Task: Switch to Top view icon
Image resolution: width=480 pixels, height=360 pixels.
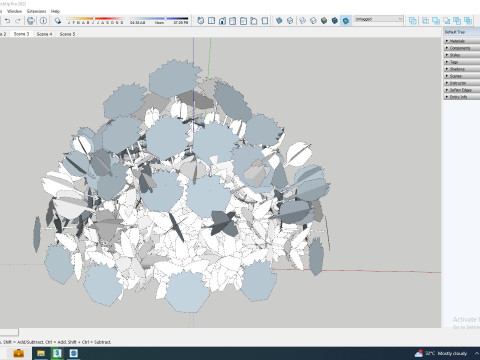Action: tap(211, 21)
